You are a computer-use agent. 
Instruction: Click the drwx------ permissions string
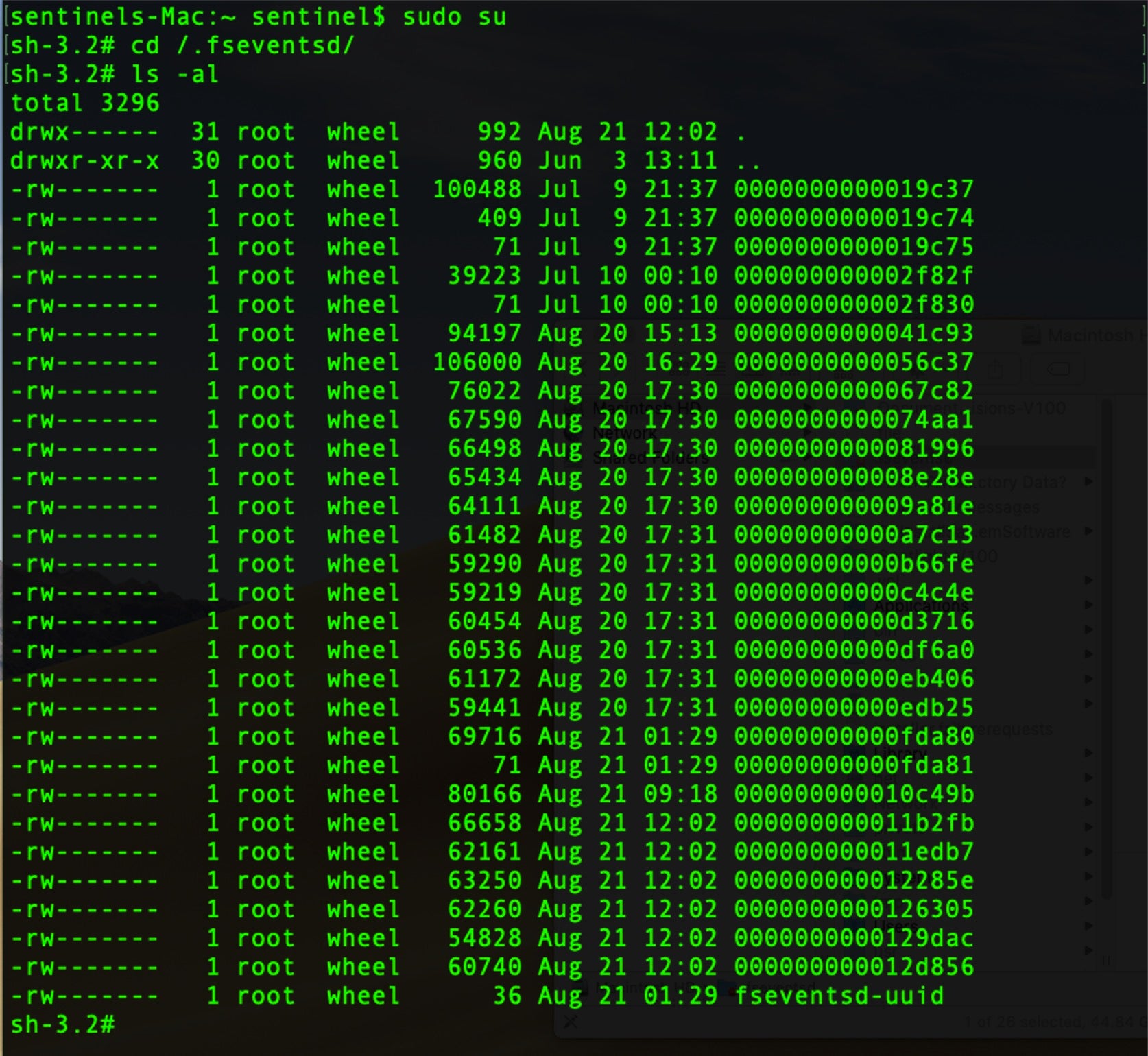pos(84,132)
